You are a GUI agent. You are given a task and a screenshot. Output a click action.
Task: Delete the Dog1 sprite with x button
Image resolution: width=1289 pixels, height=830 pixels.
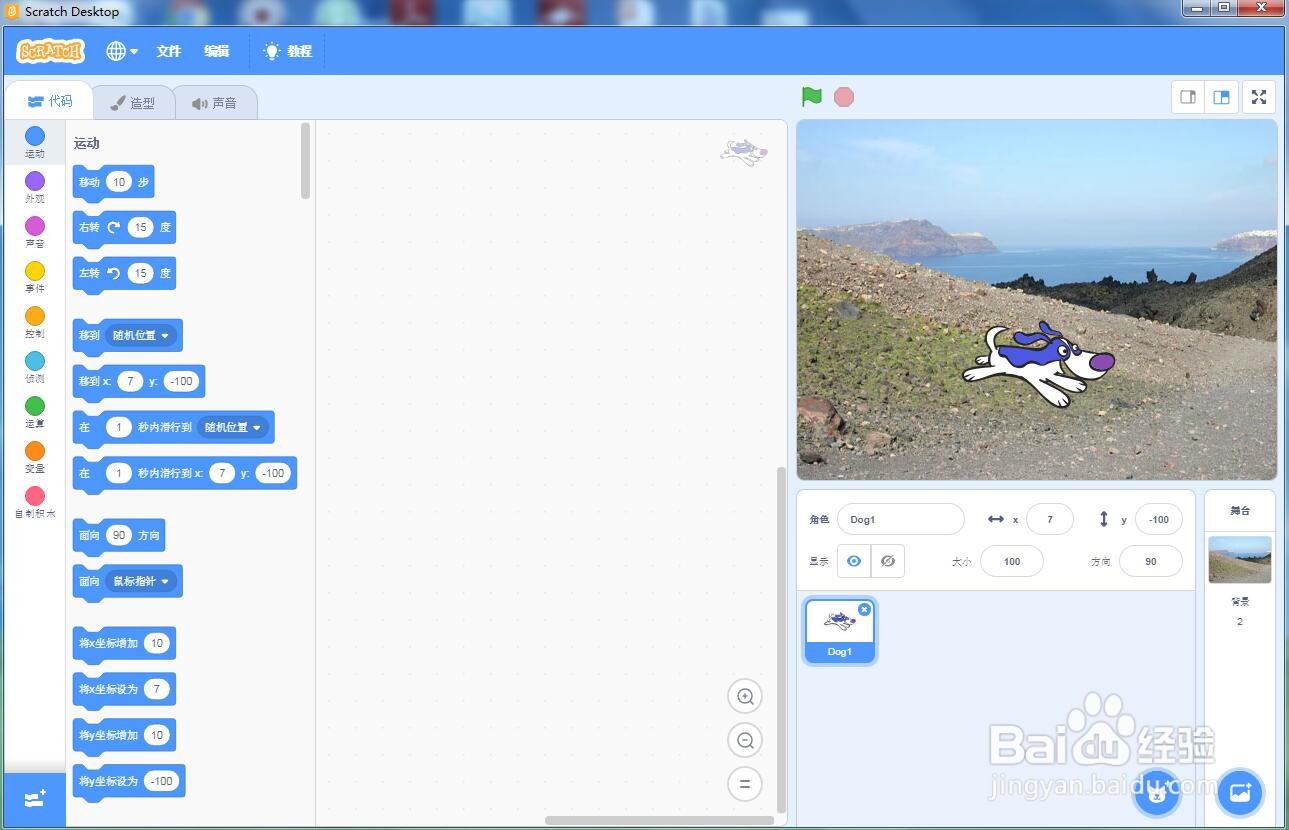click(x=865, y=609)
